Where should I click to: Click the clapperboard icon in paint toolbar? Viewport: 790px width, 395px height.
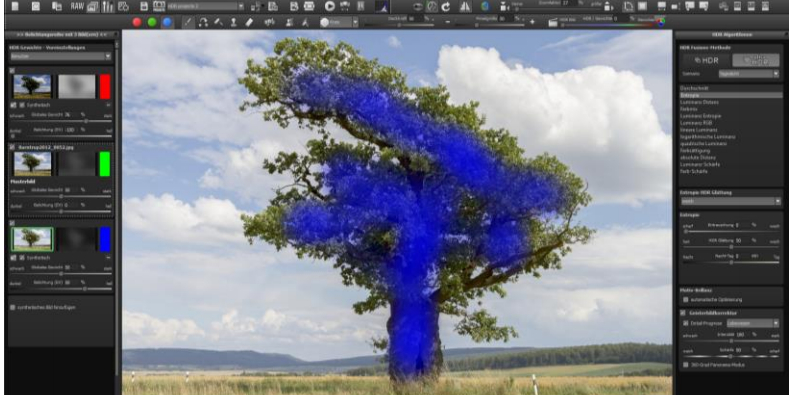[x=553, y=22]
